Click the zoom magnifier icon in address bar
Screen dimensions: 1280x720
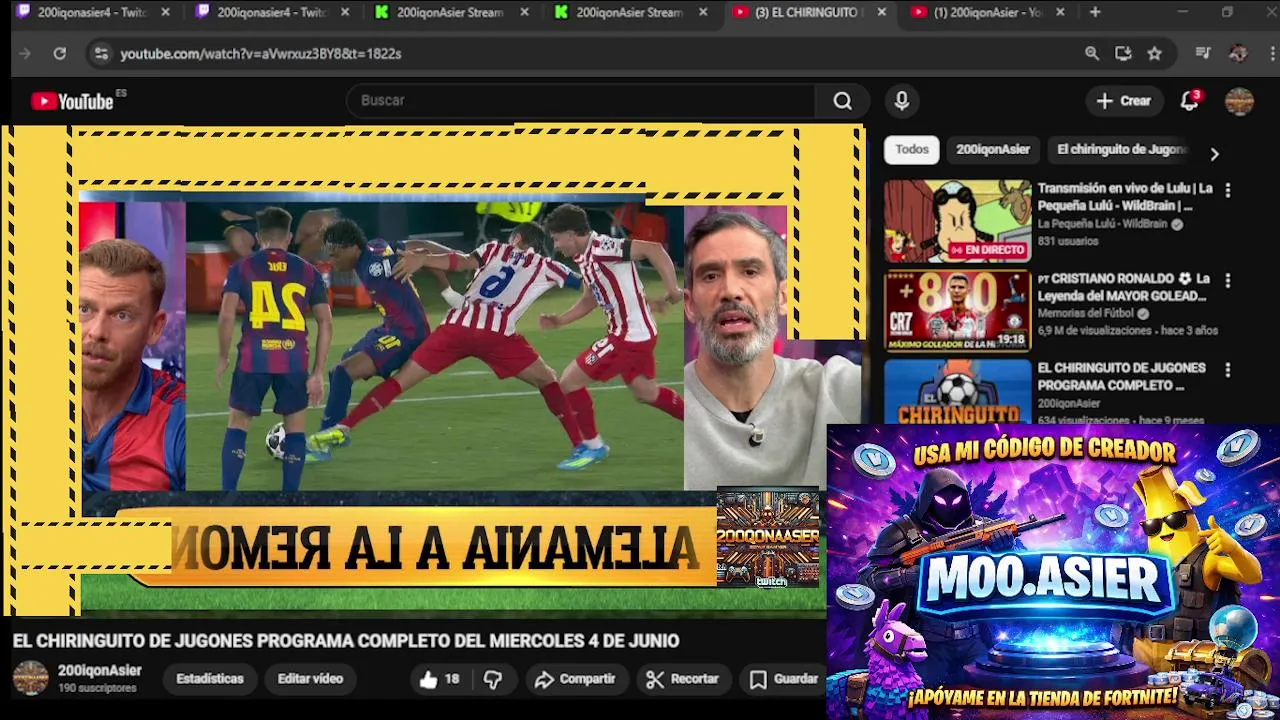point(1092,53)
